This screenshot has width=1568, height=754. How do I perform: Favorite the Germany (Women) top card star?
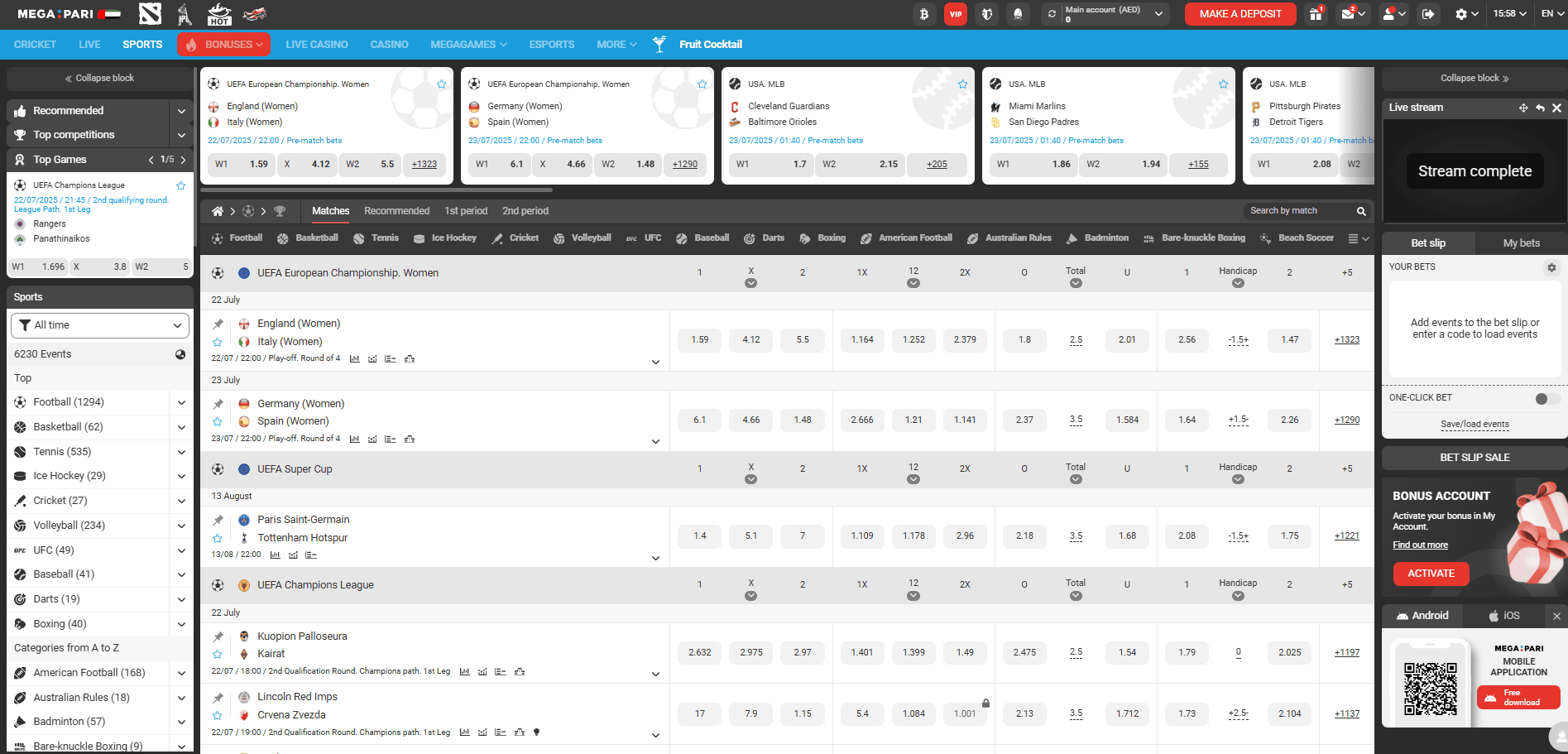point(702,84)
